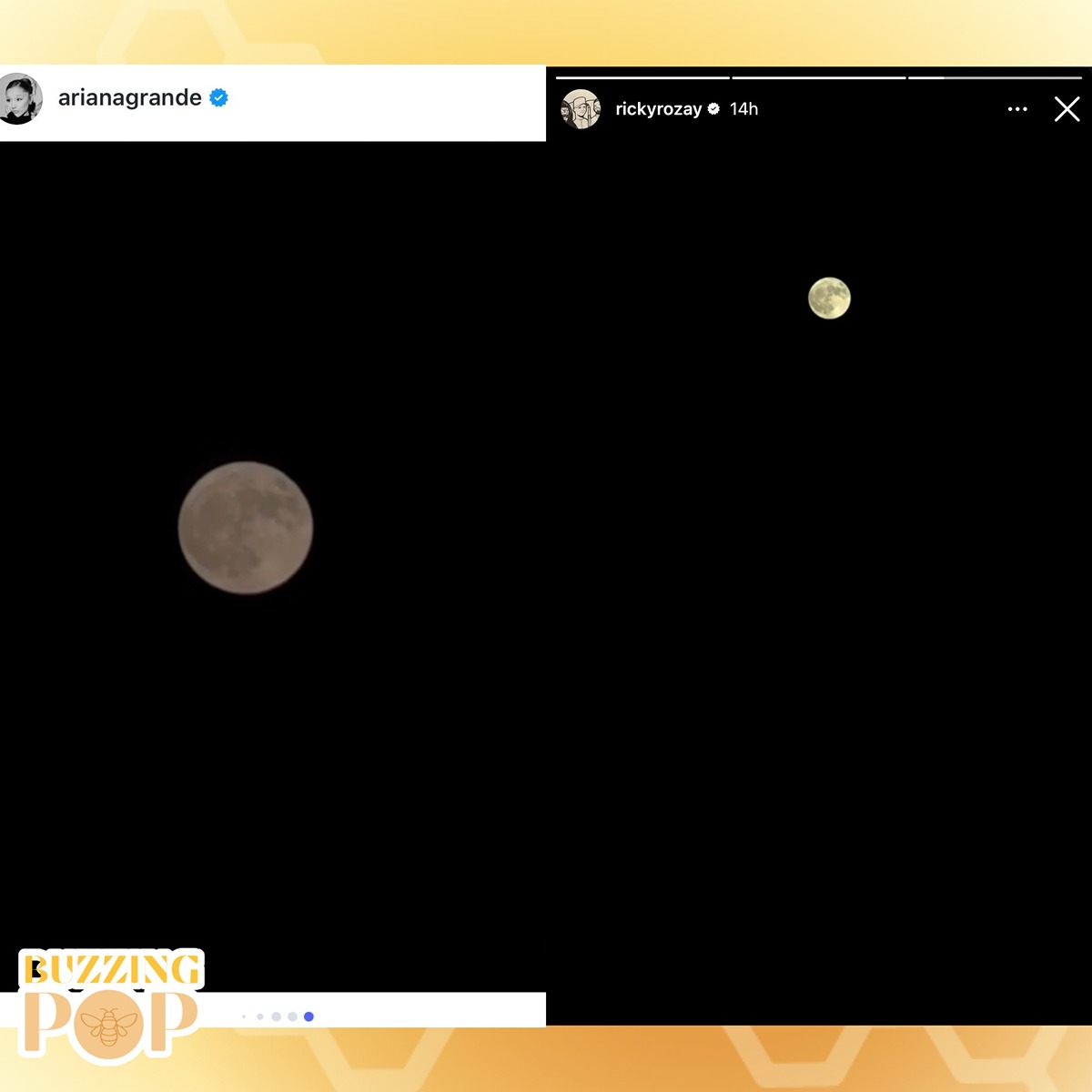Click the 14h story timestamp
Screen dimensions: 1092x1092
(x=743, y=109)
